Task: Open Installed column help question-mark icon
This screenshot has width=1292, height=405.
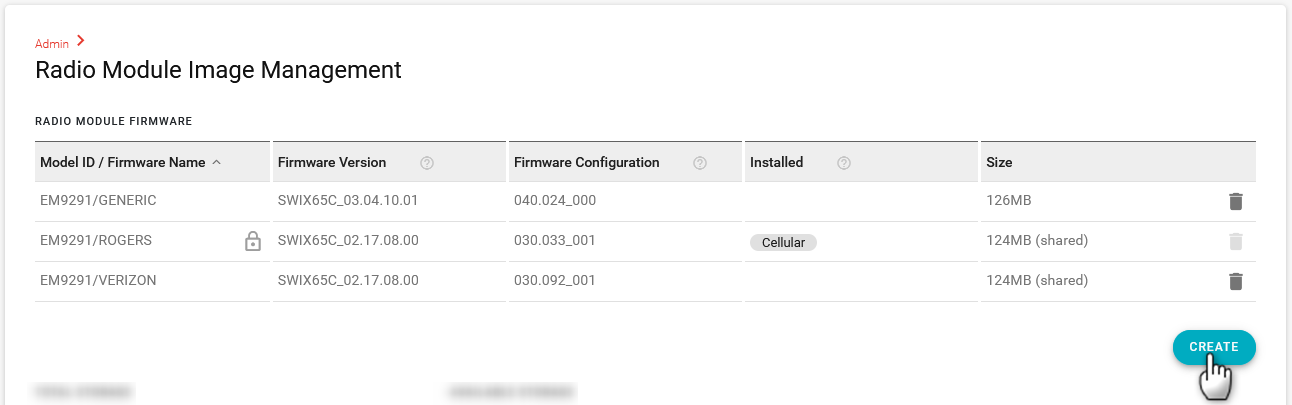Action: [844, 163]
